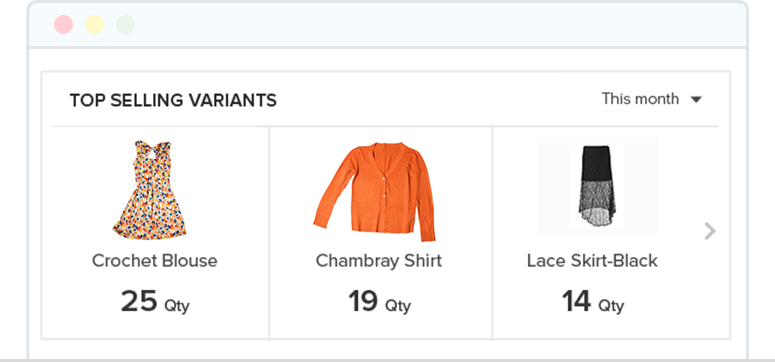Maximize window with green circle button
The width and height of the screenshot is (775, 362).
click(x=126, y=25)
